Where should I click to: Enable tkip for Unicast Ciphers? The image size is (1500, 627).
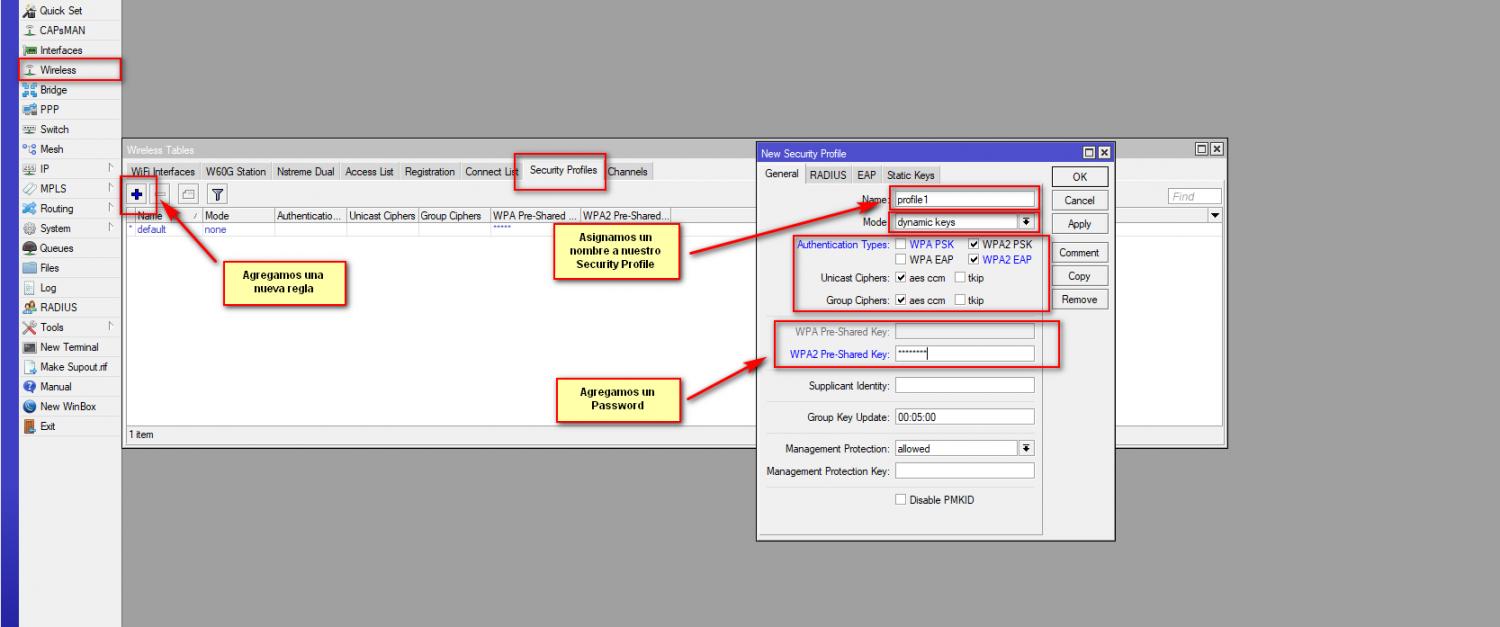click(x=960, y=278)
